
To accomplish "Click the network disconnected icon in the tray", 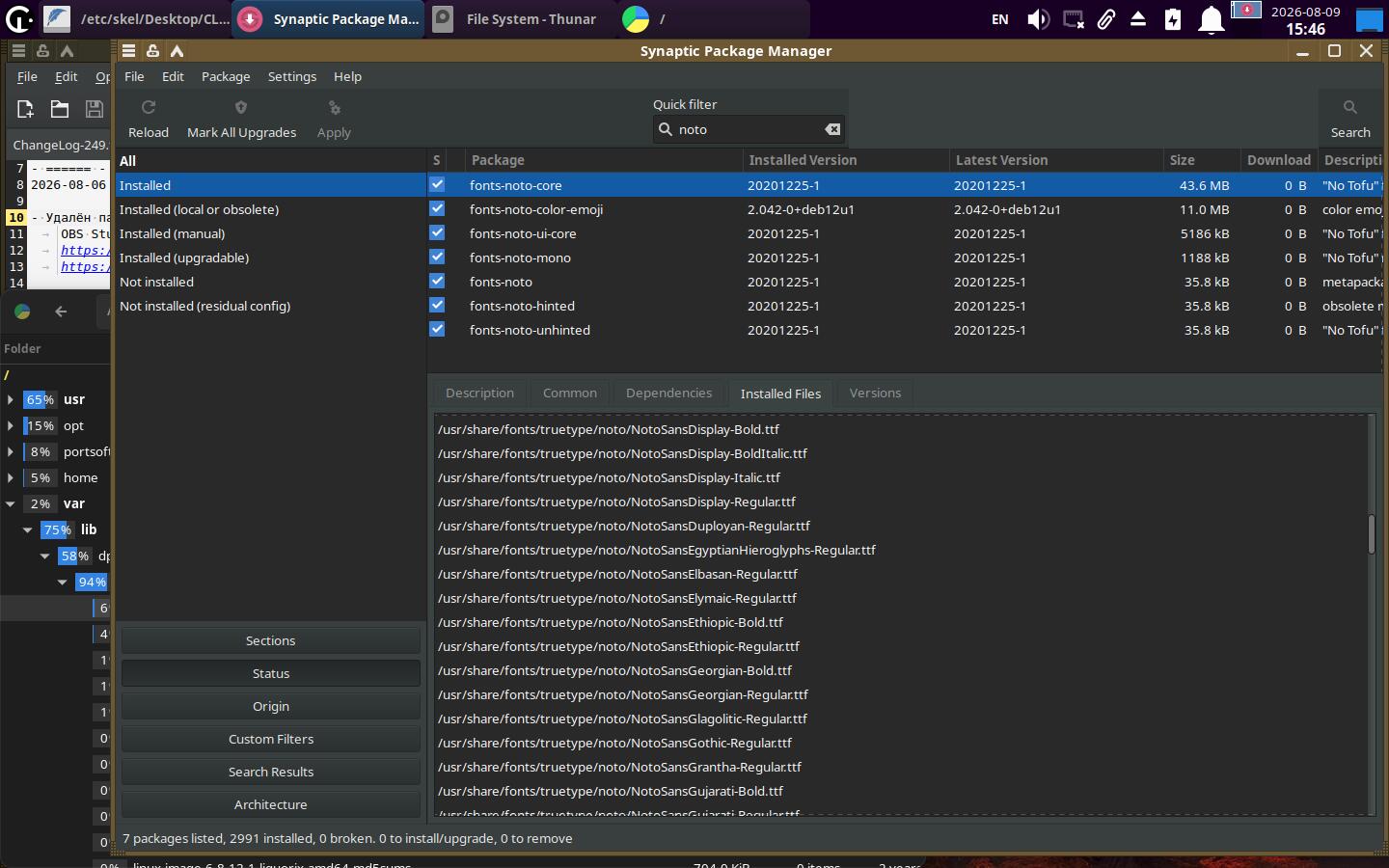I will pos(1073,19).
